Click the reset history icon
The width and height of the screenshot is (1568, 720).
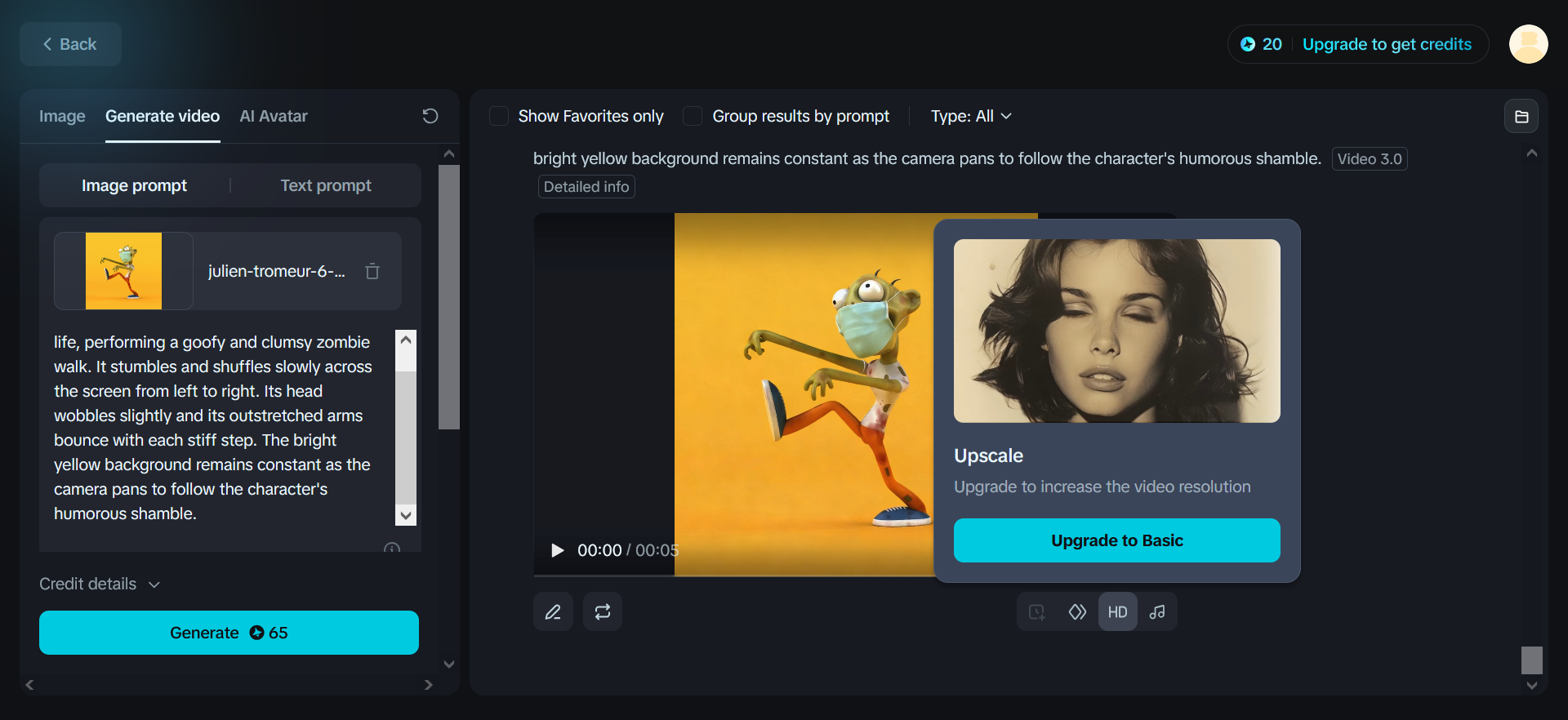click(430, 116)
